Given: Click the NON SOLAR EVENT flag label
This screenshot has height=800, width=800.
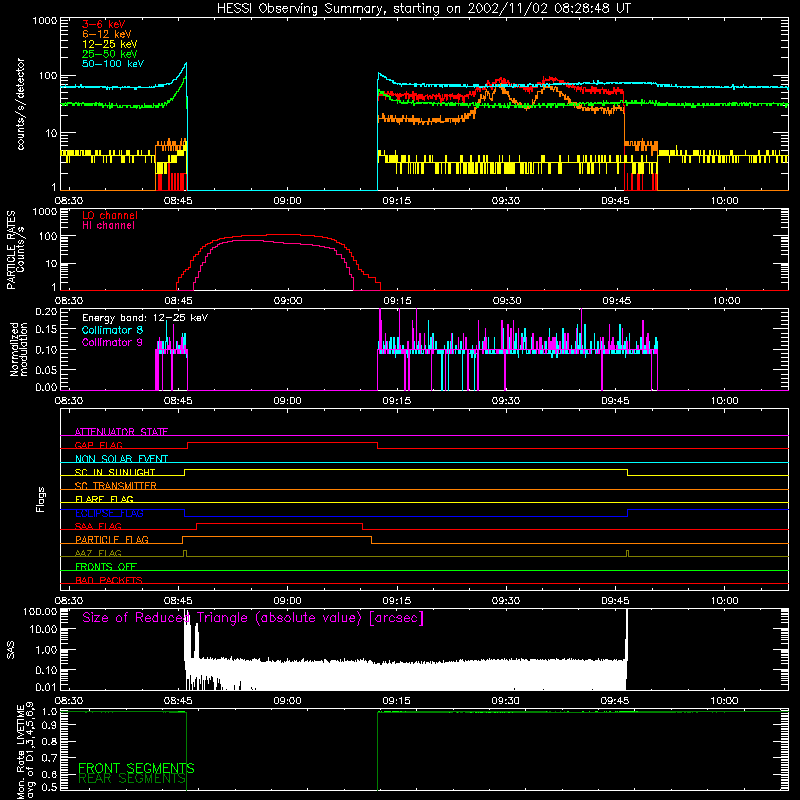Looking at the screenshot, I should point(121,459).
